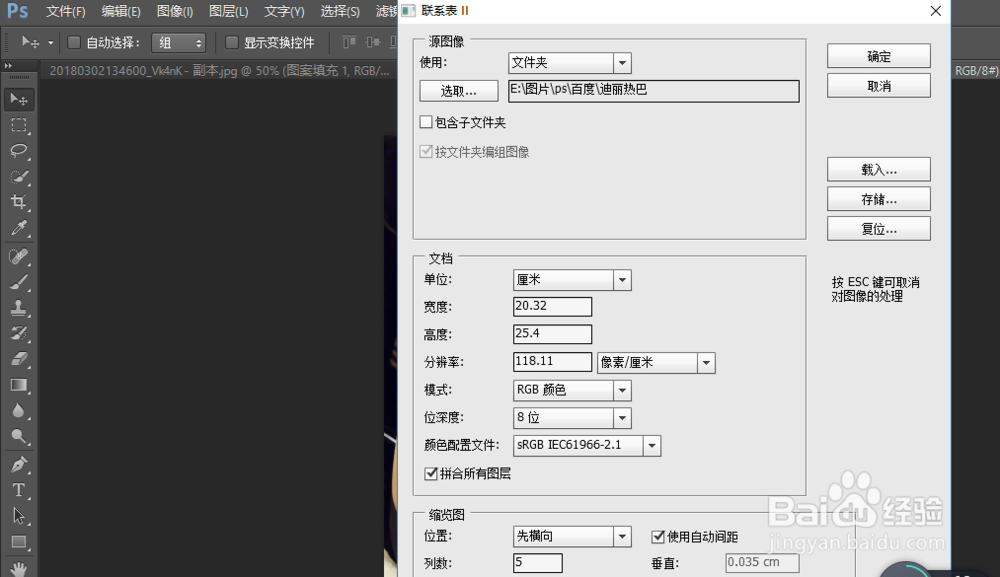Uncheck the 拼合所有图层 option
Image resolution: width=1000 pixels, height=577 pixels.
point(431,474)
